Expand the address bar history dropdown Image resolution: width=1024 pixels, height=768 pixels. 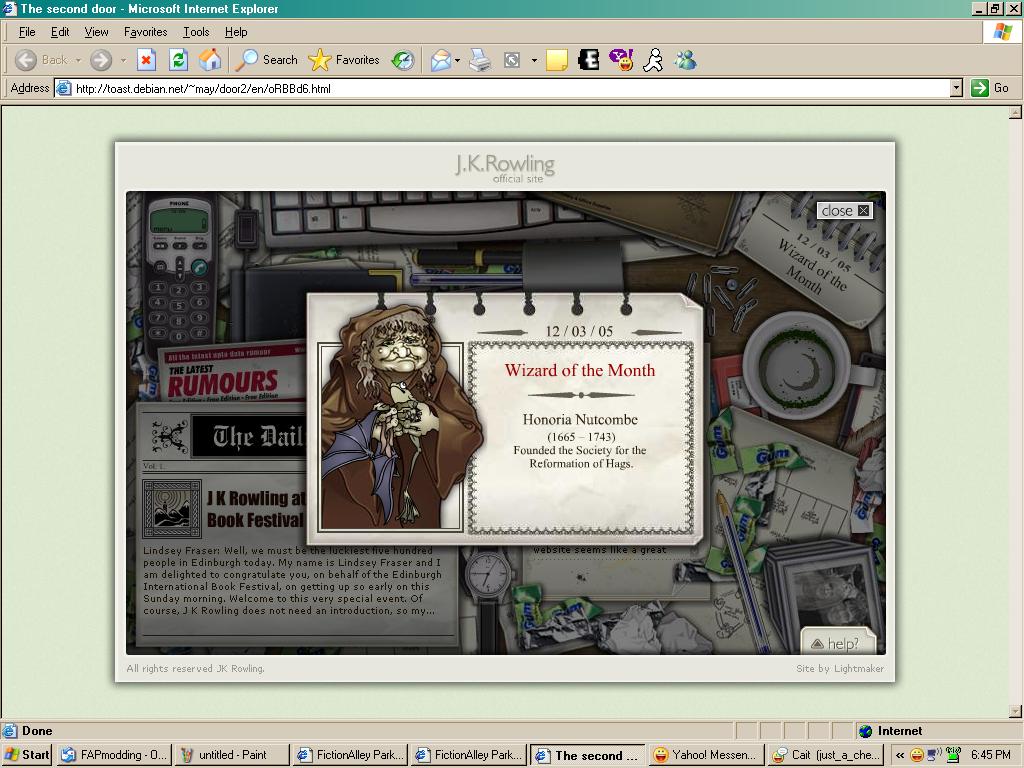coord(956,88)
